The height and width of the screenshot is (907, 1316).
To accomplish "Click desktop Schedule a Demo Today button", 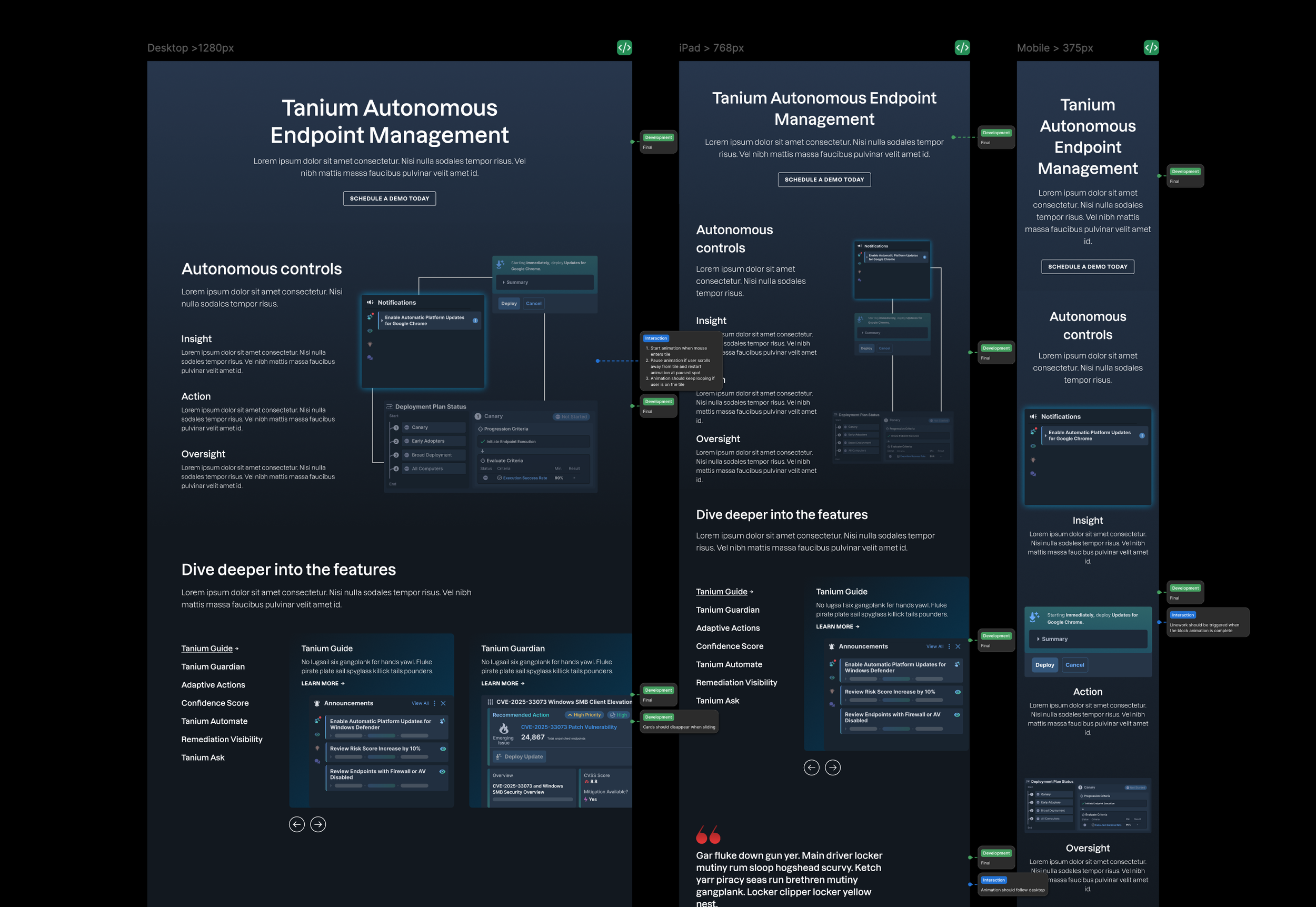I will coord(389,198).
